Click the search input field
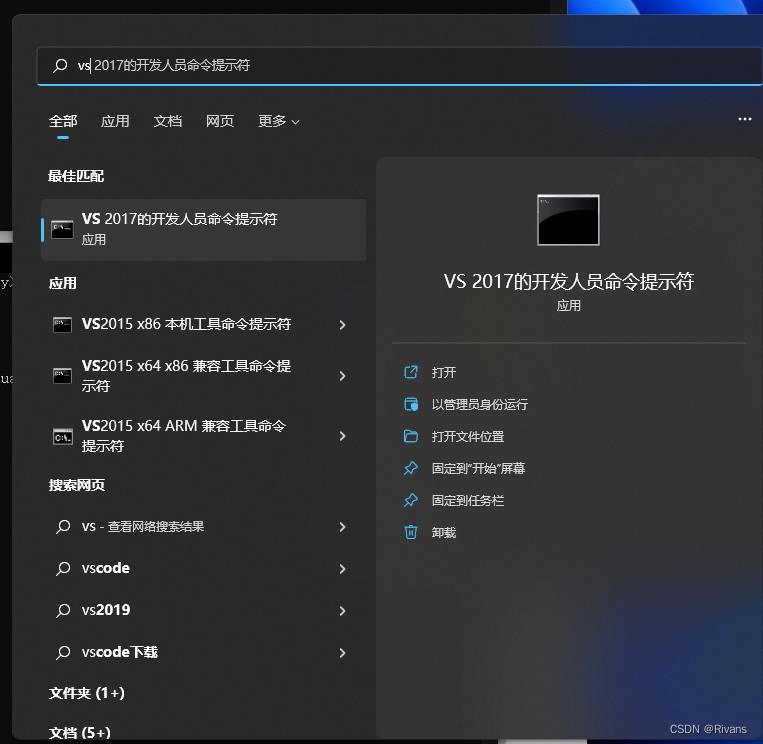 [399, 66]
